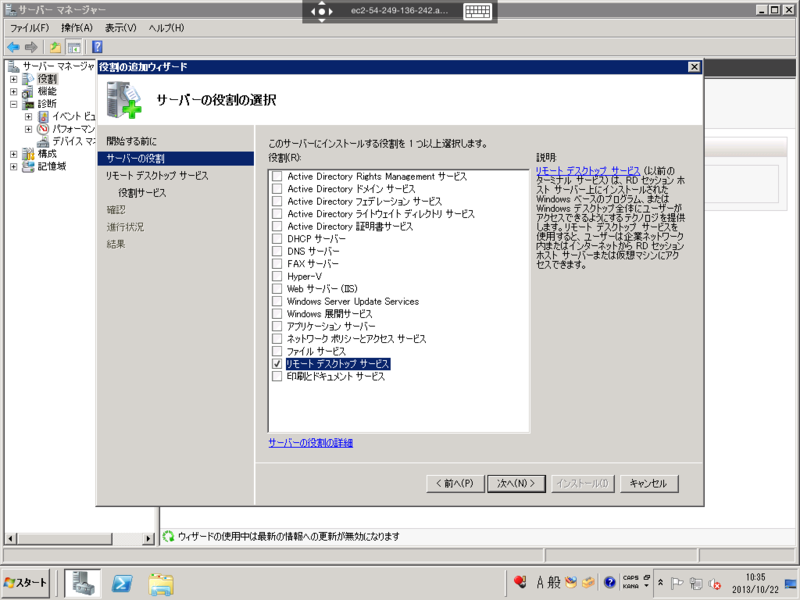This screenshot has width=800, height=600.
Task: Click tree pane horizontal scrollbar left arrow
Action: (10, 538)
